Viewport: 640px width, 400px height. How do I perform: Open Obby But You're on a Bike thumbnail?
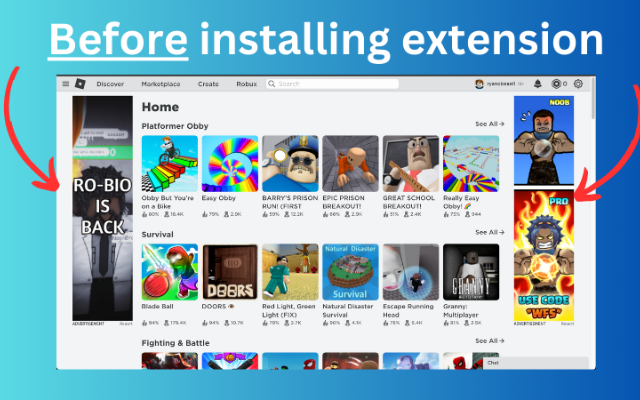[x=170, y=164]
